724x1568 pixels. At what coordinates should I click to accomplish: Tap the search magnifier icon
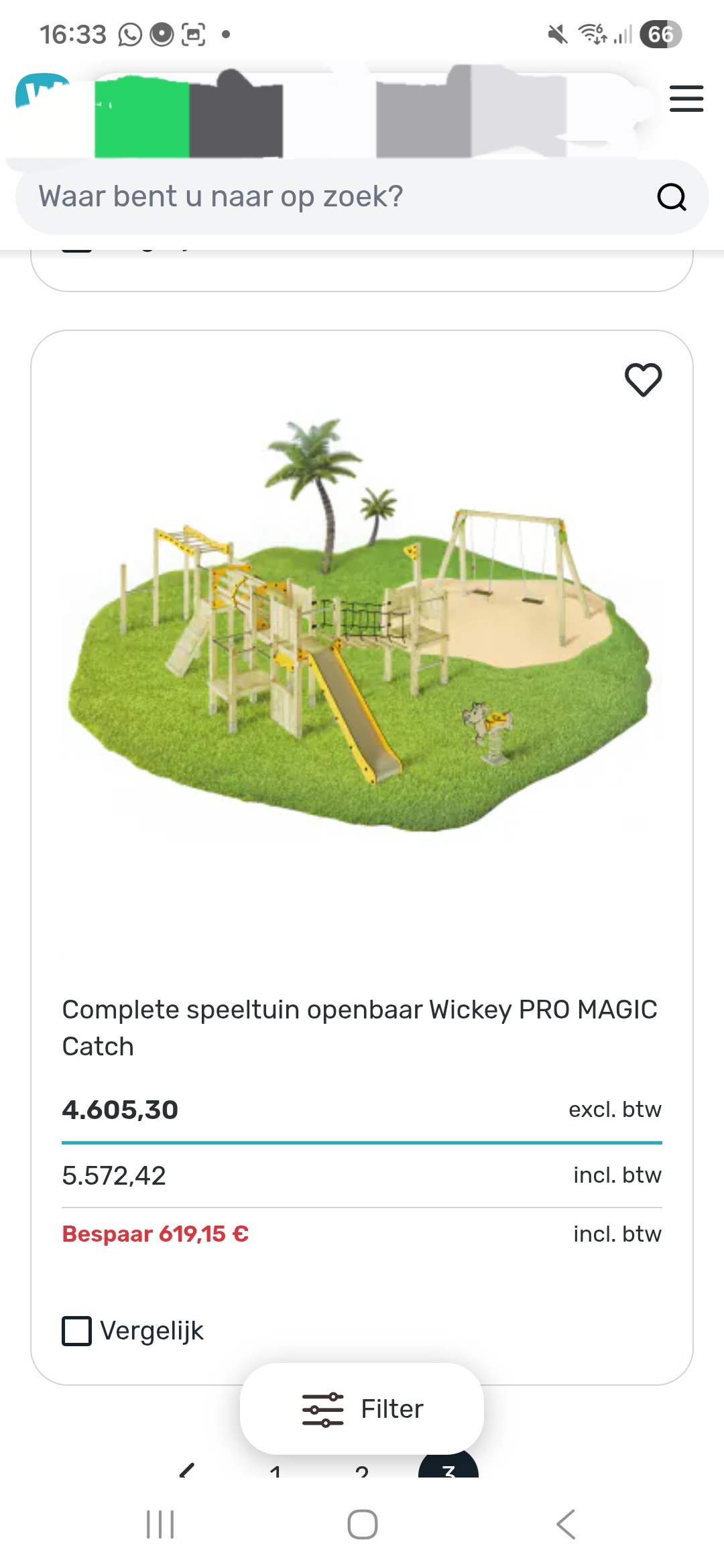pos(671,197)
